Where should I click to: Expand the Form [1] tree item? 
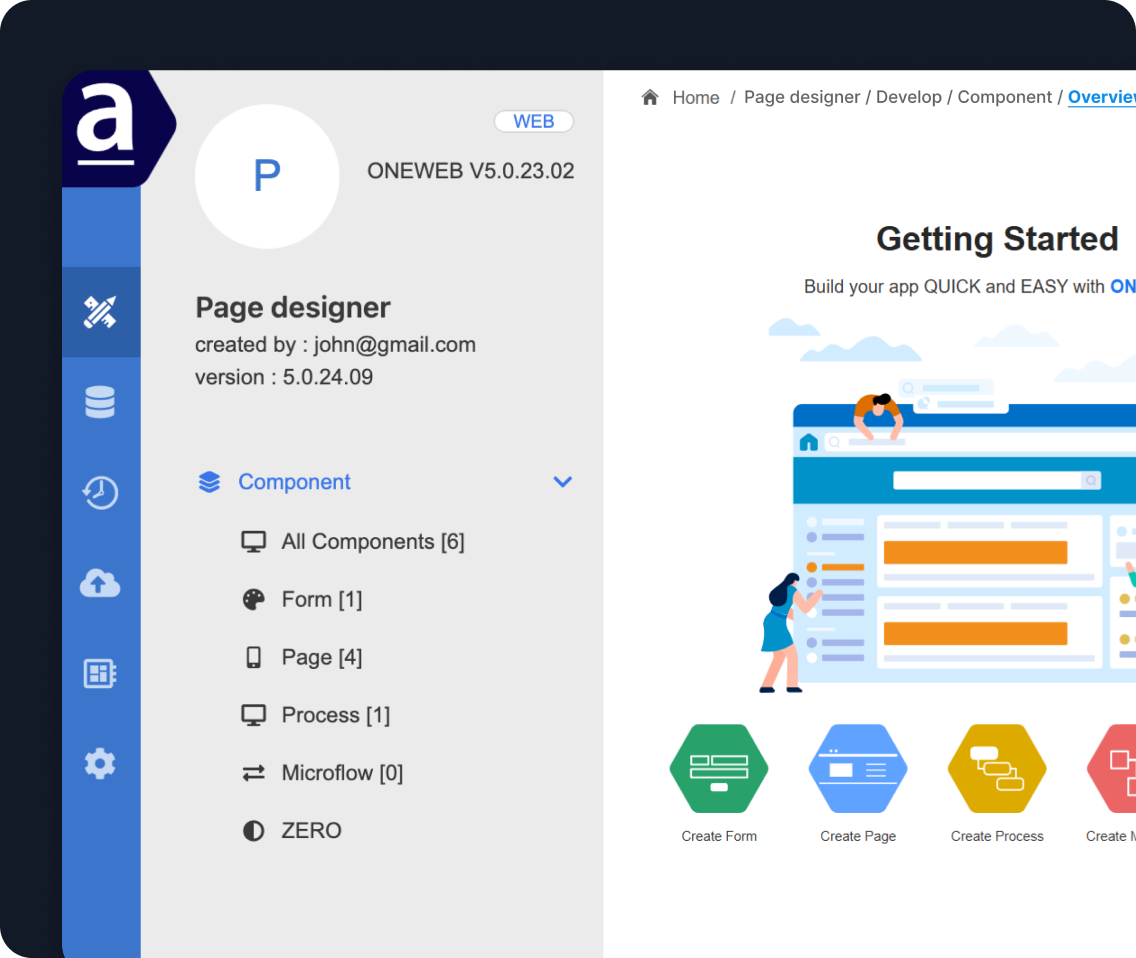320,599
